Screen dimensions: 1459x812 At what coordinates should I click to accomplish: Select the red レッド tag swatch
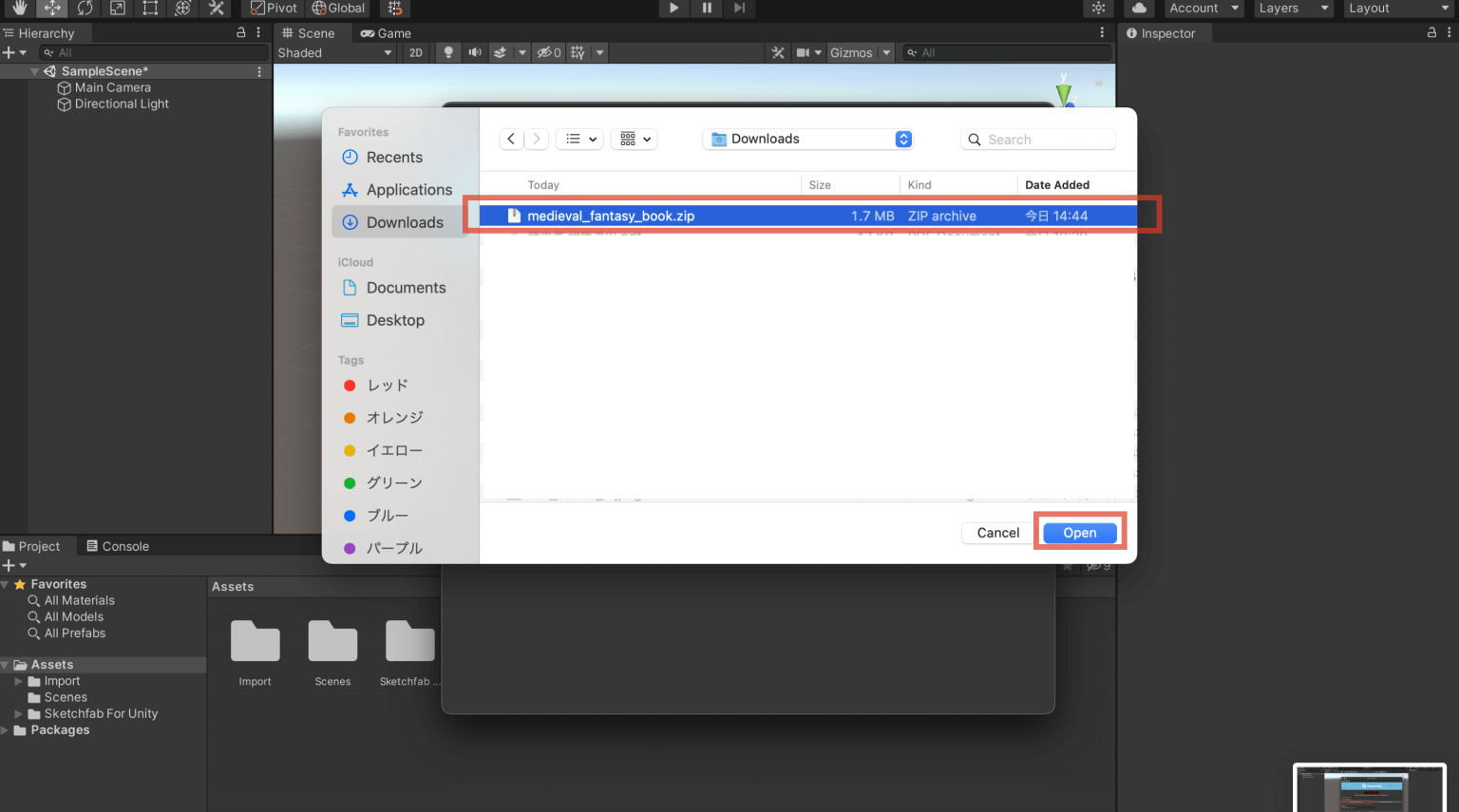point(349,386)
